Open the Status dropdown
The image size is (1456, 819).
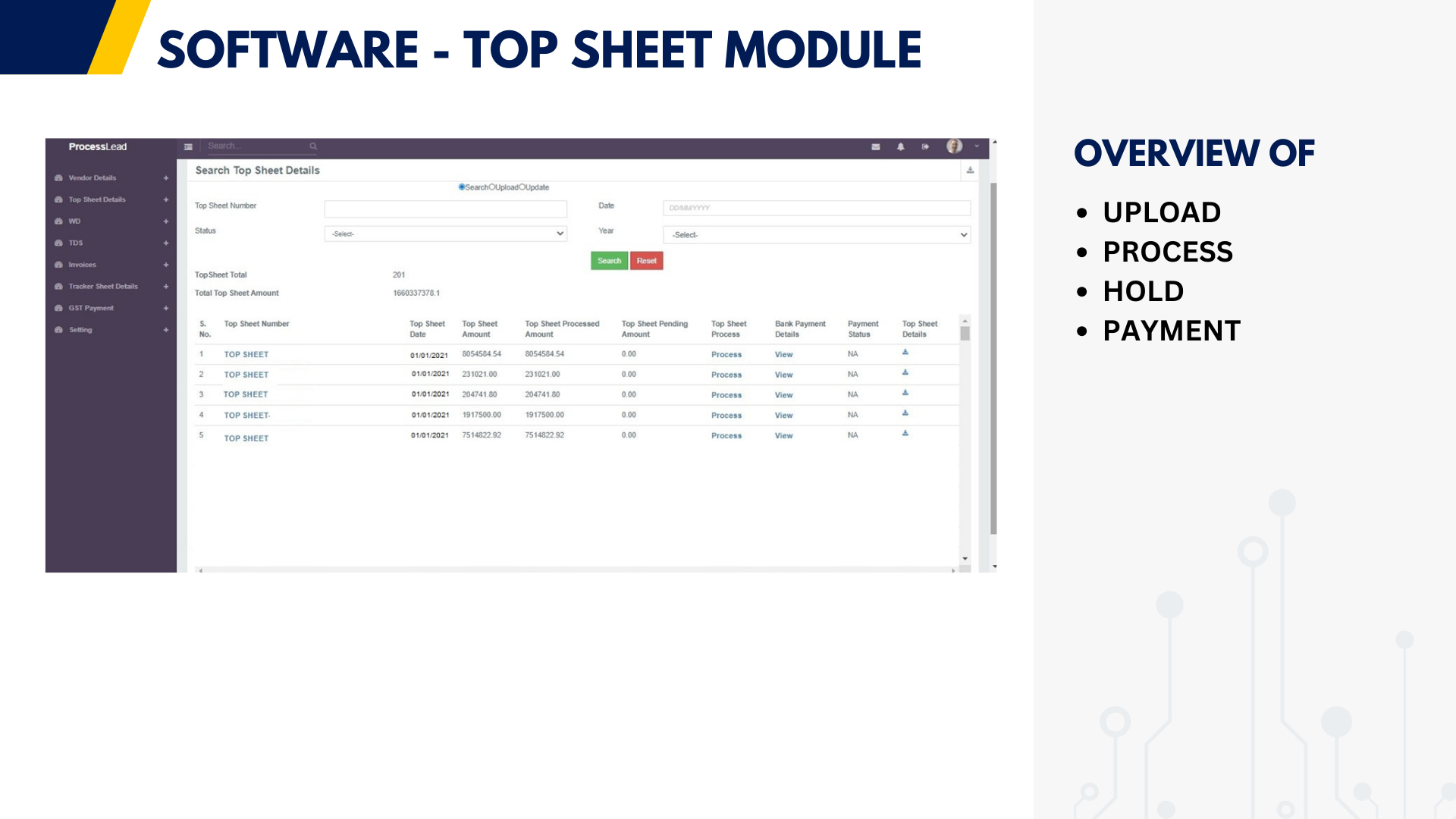[x=446, y=234]
